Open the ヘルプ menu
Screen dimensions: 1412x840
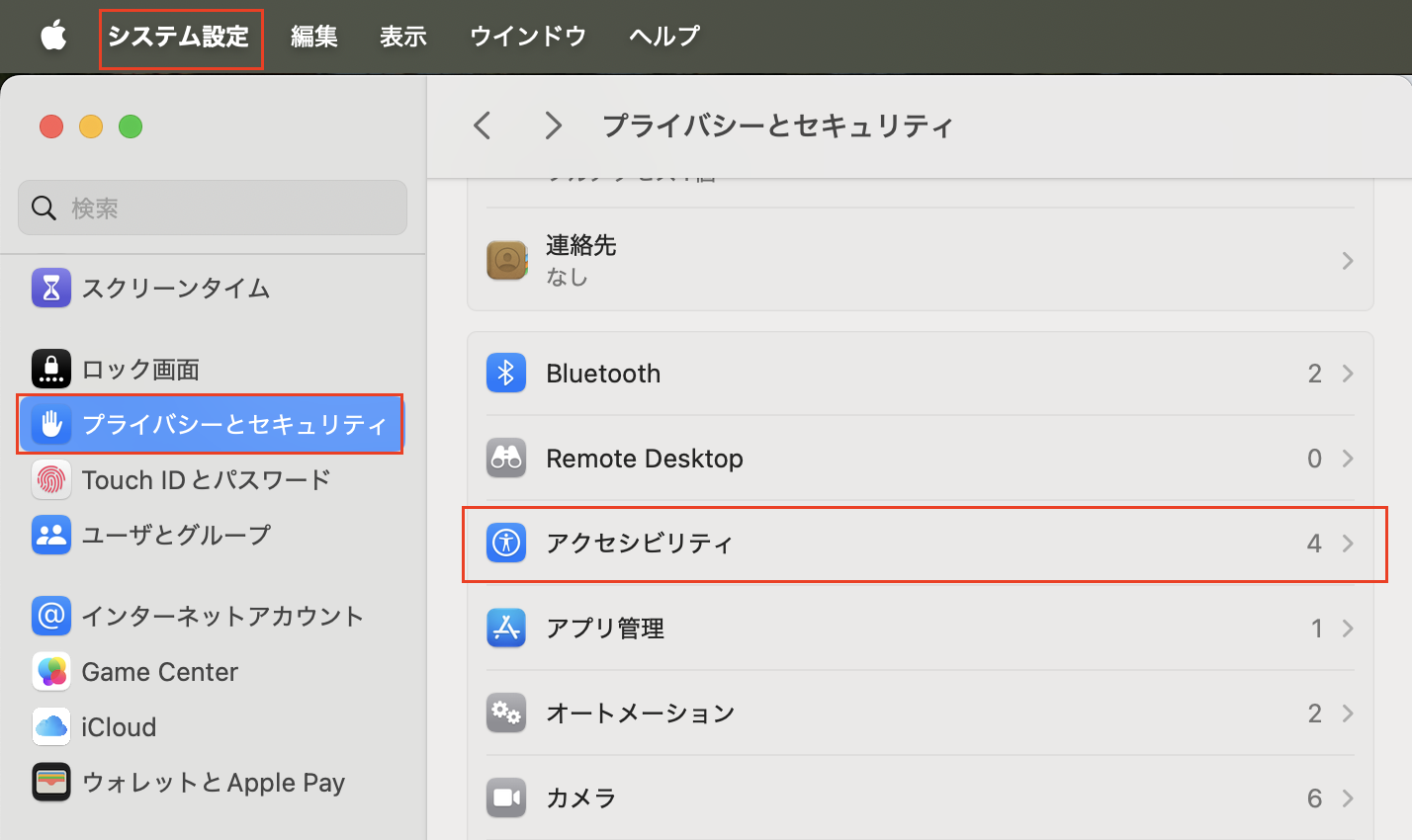[664, 37]
